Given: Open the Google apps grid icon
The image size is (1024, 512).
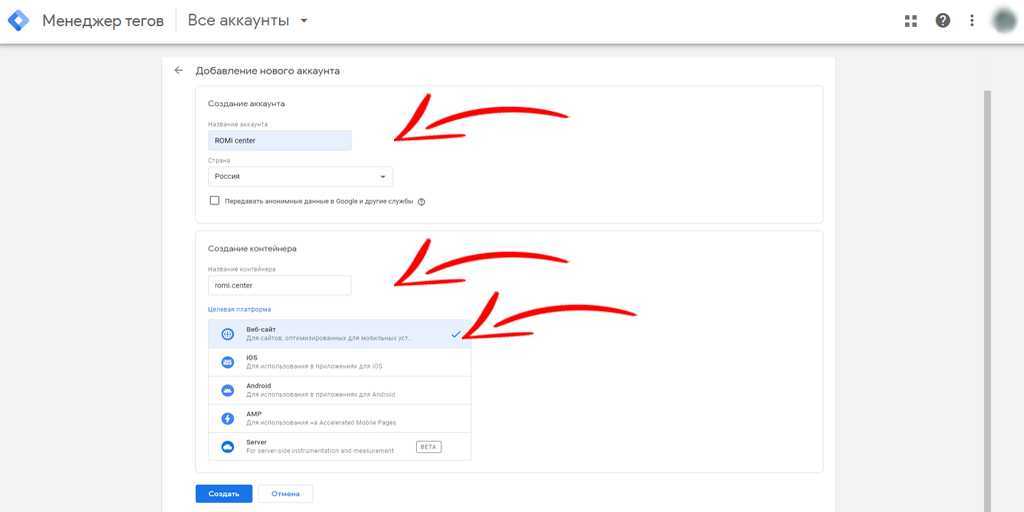Looking at the screenshot, I should [x=911, y=21].
